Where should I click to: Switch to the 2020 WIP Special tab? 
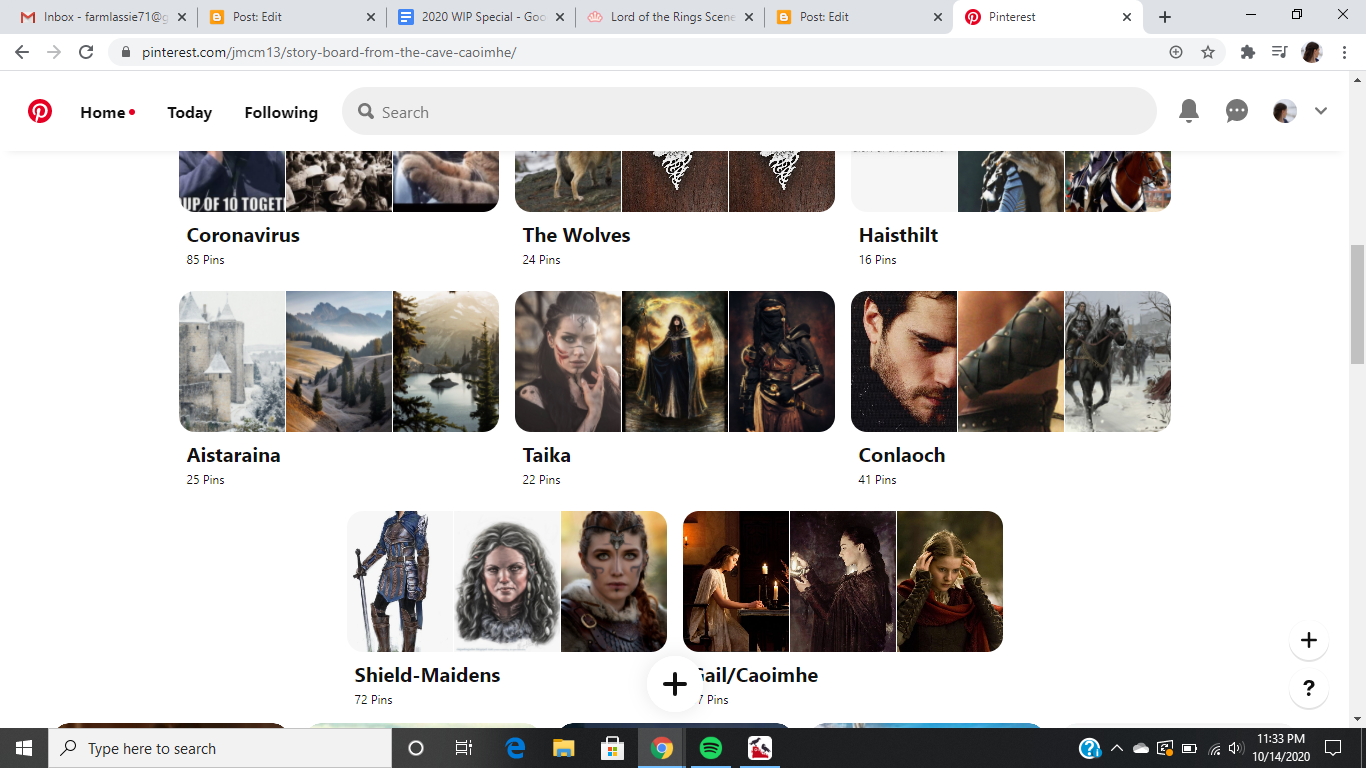pos(480,17)
